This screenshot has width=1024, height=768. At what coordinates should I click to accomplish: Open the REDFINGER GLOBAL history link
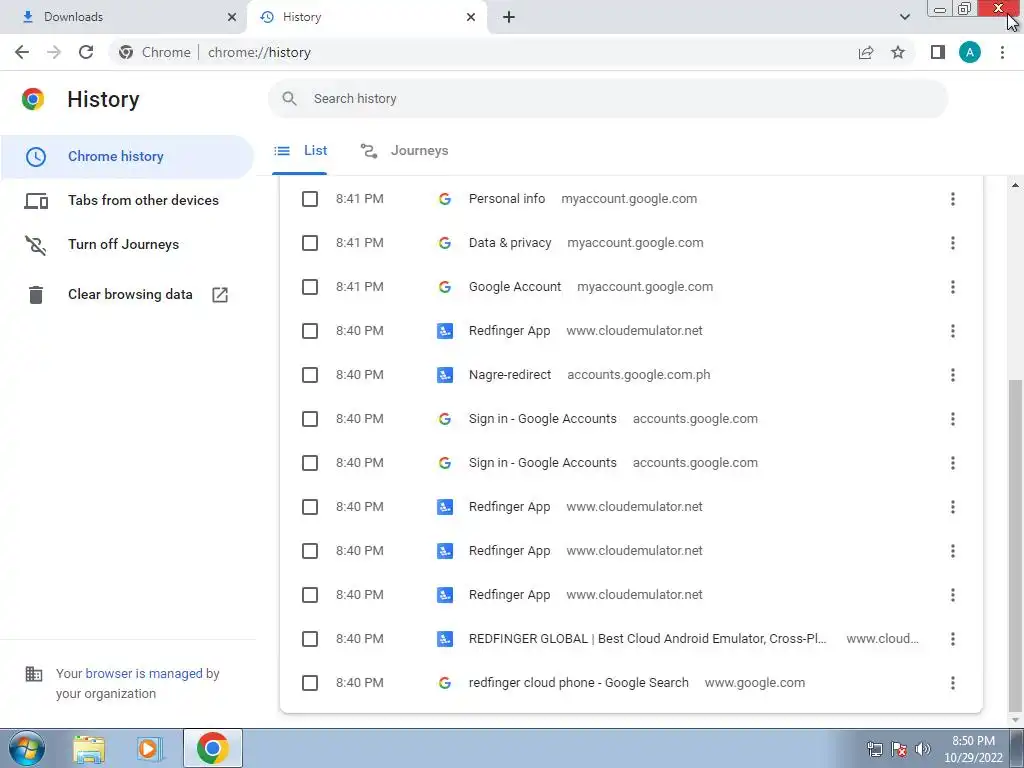[648, 639]
